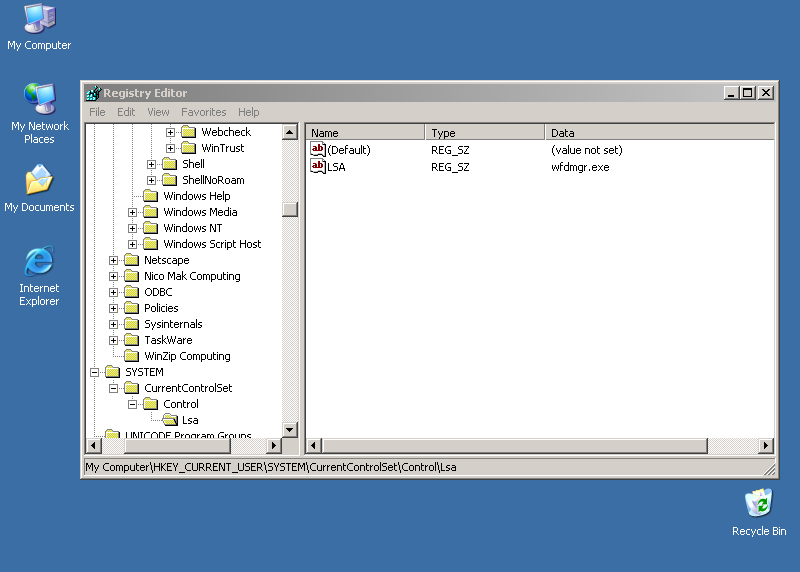Expand the TaskWare key

tap(113, 340)
